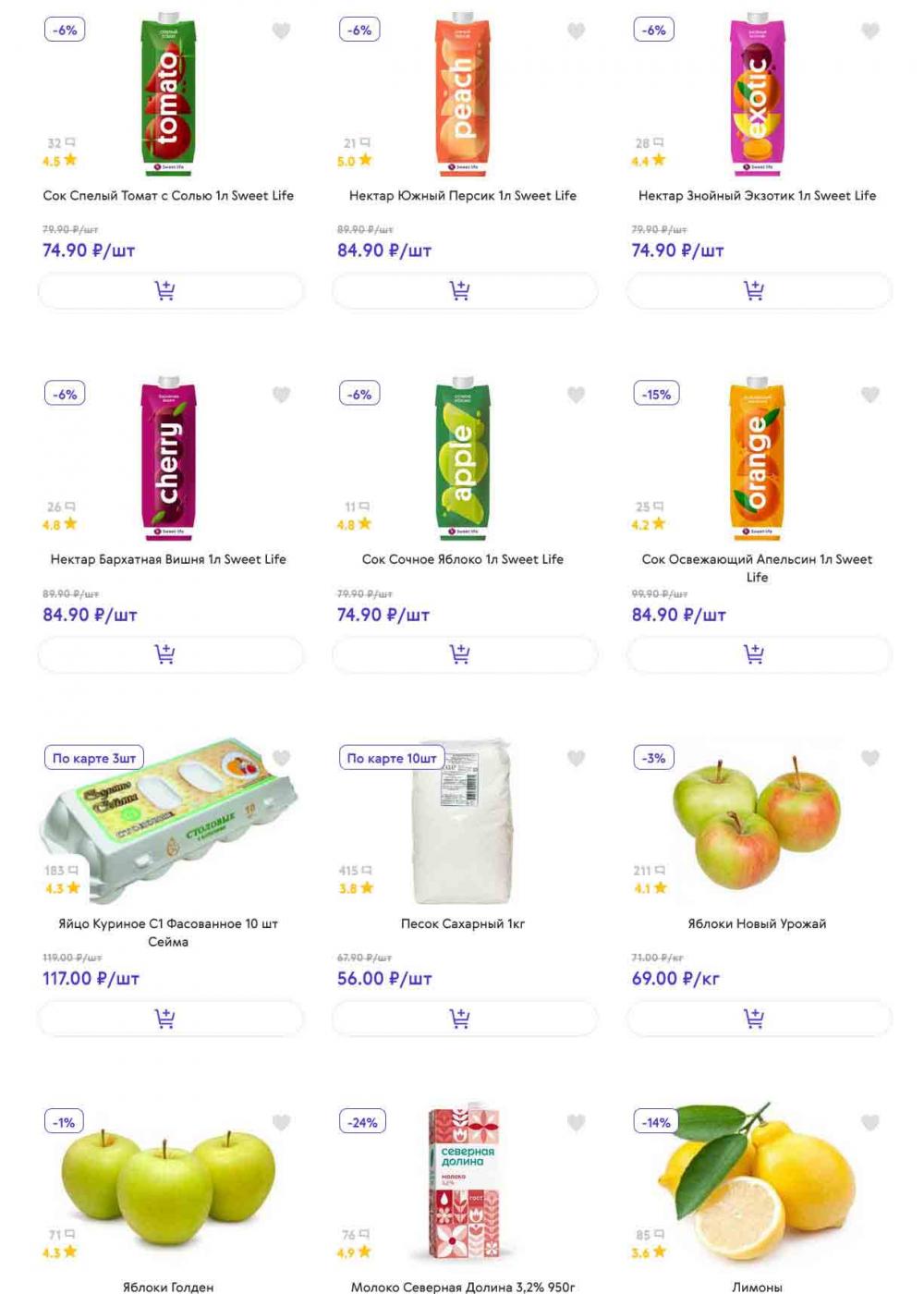Add peach nectar to cart

[465, 290]
